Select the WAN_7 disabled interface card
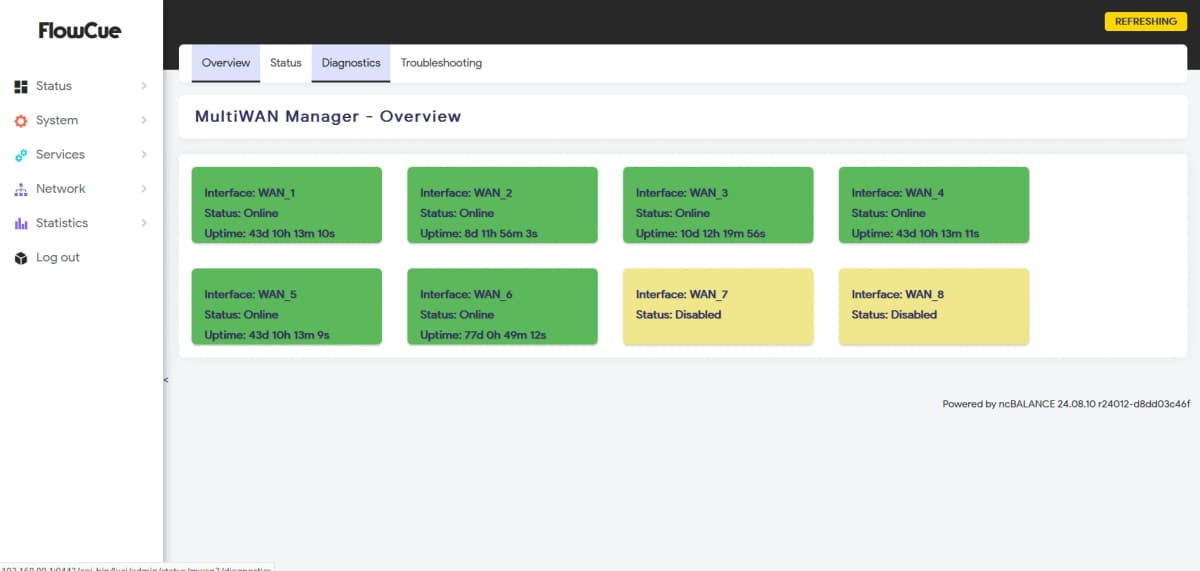 (x=718, y=306)
